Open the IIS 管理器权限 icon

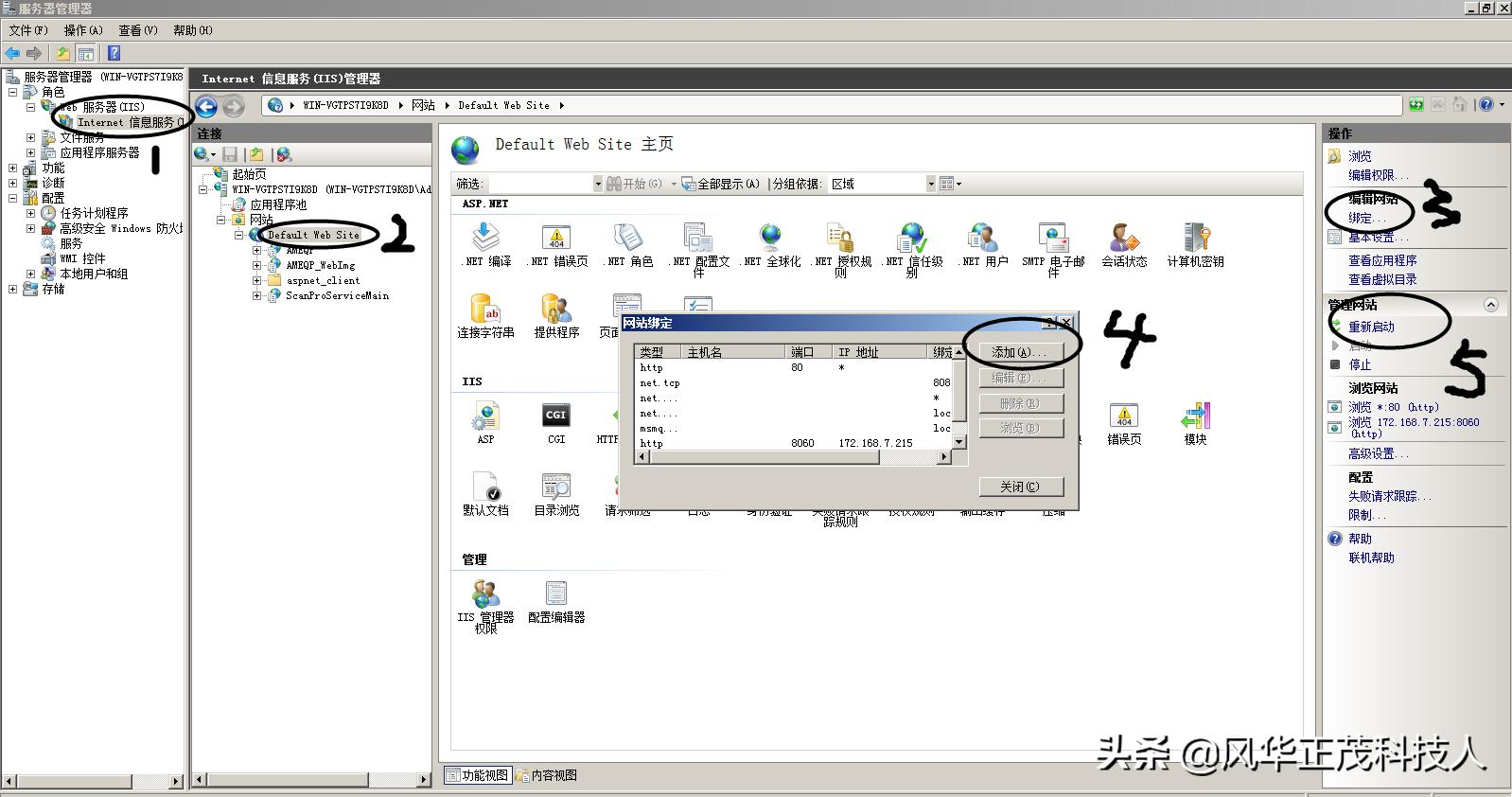coord(485,593)
